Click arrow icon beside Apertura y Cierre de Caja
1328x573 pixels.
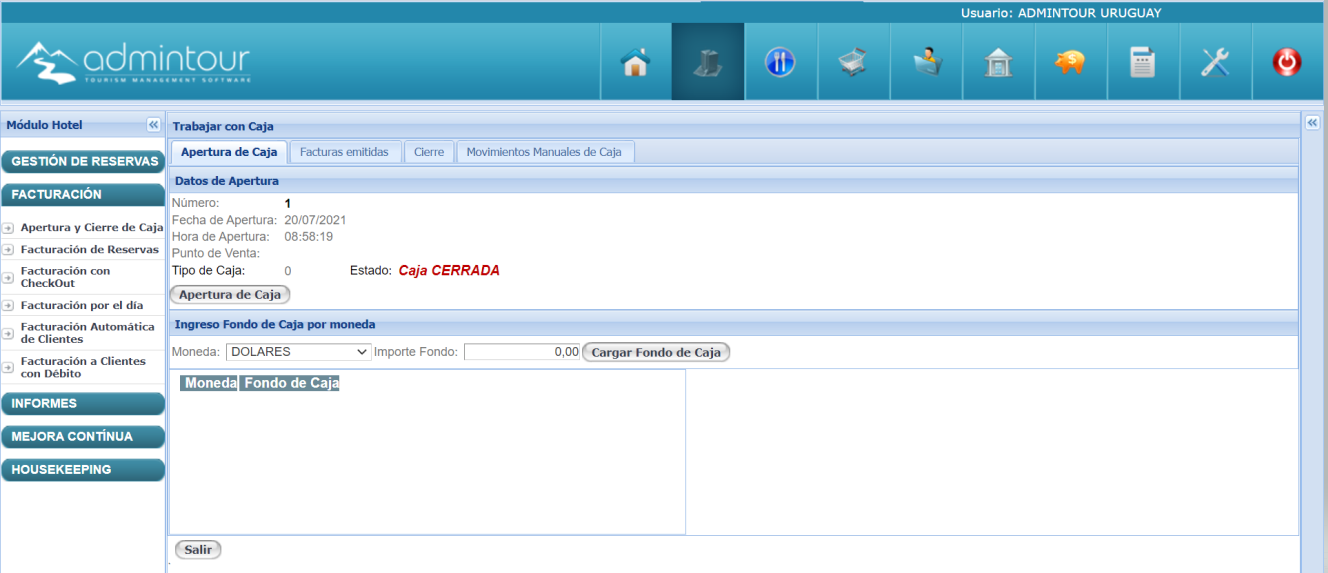7,228
